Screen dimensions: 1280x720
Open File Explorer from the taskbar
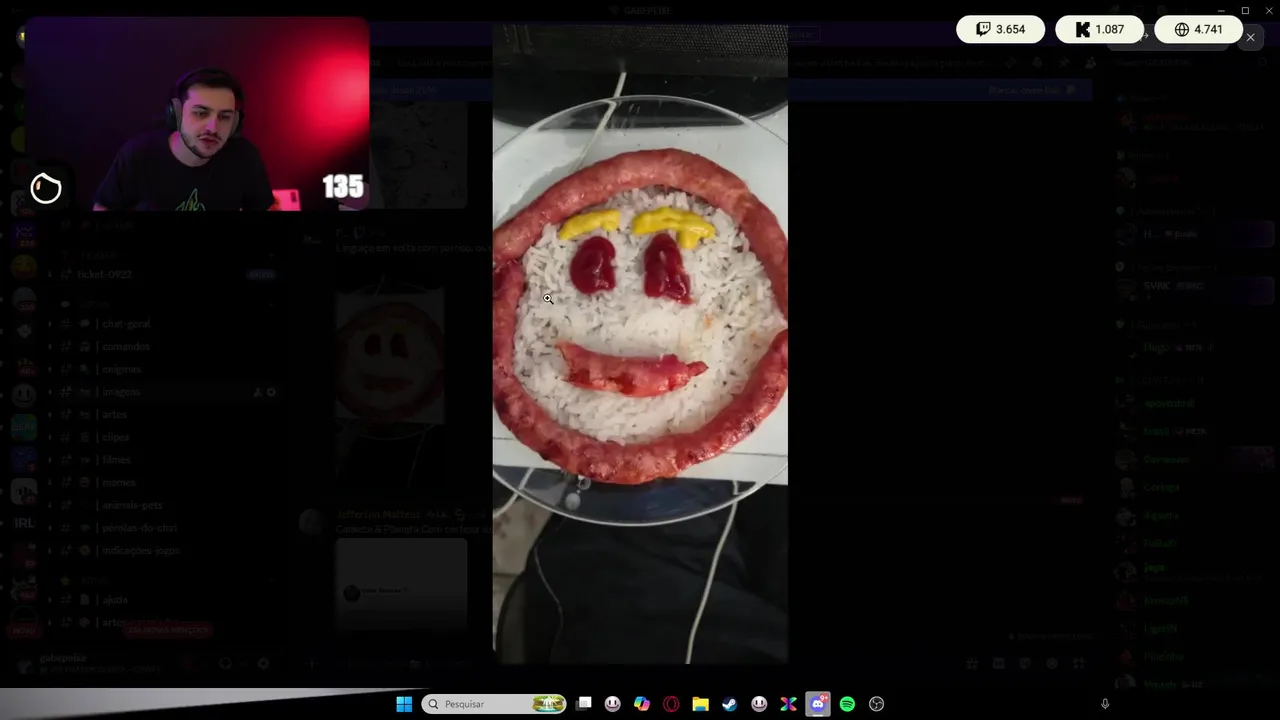click(x=700, y=704)
